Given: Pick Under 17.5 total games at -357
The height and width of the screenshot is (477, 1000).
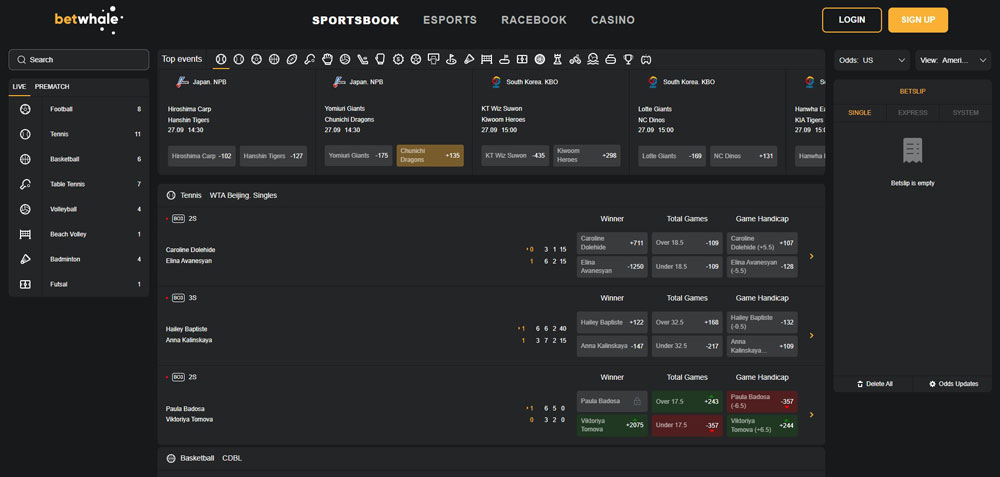Looking at the screenshot, I should point(687,425).
